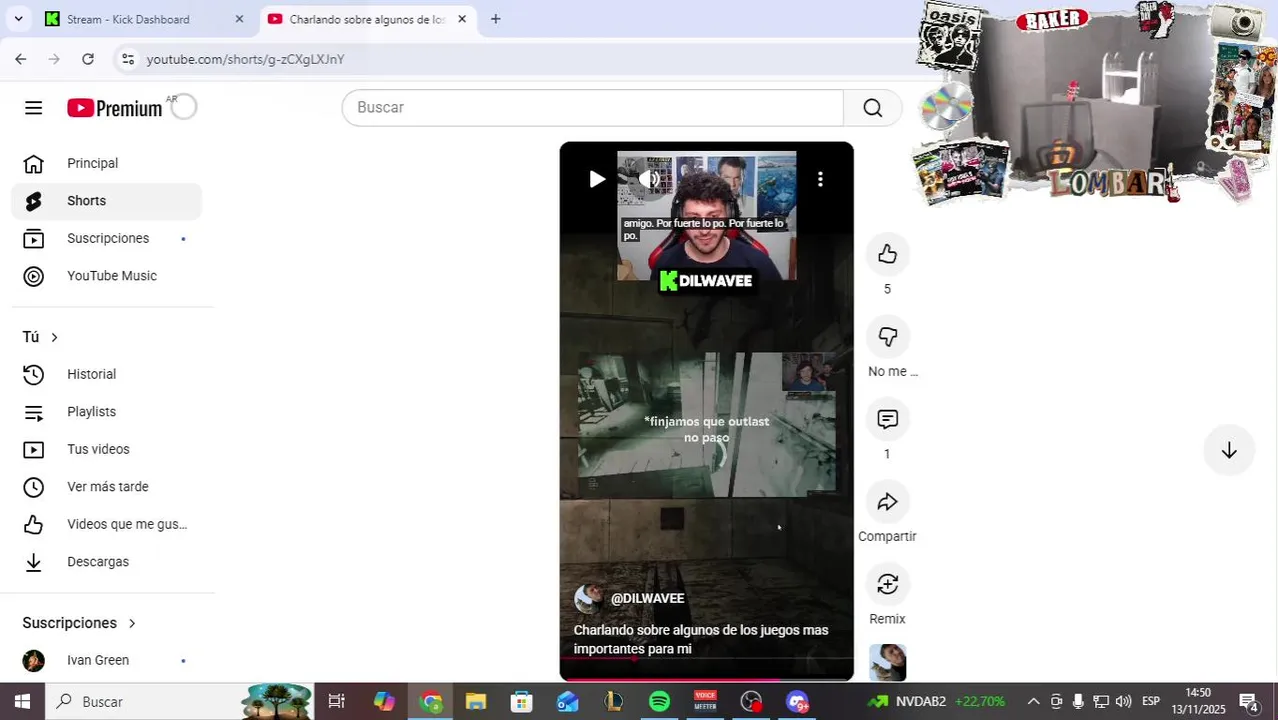Open the Short's comments

pyautogui.click(x=887, y=419)
